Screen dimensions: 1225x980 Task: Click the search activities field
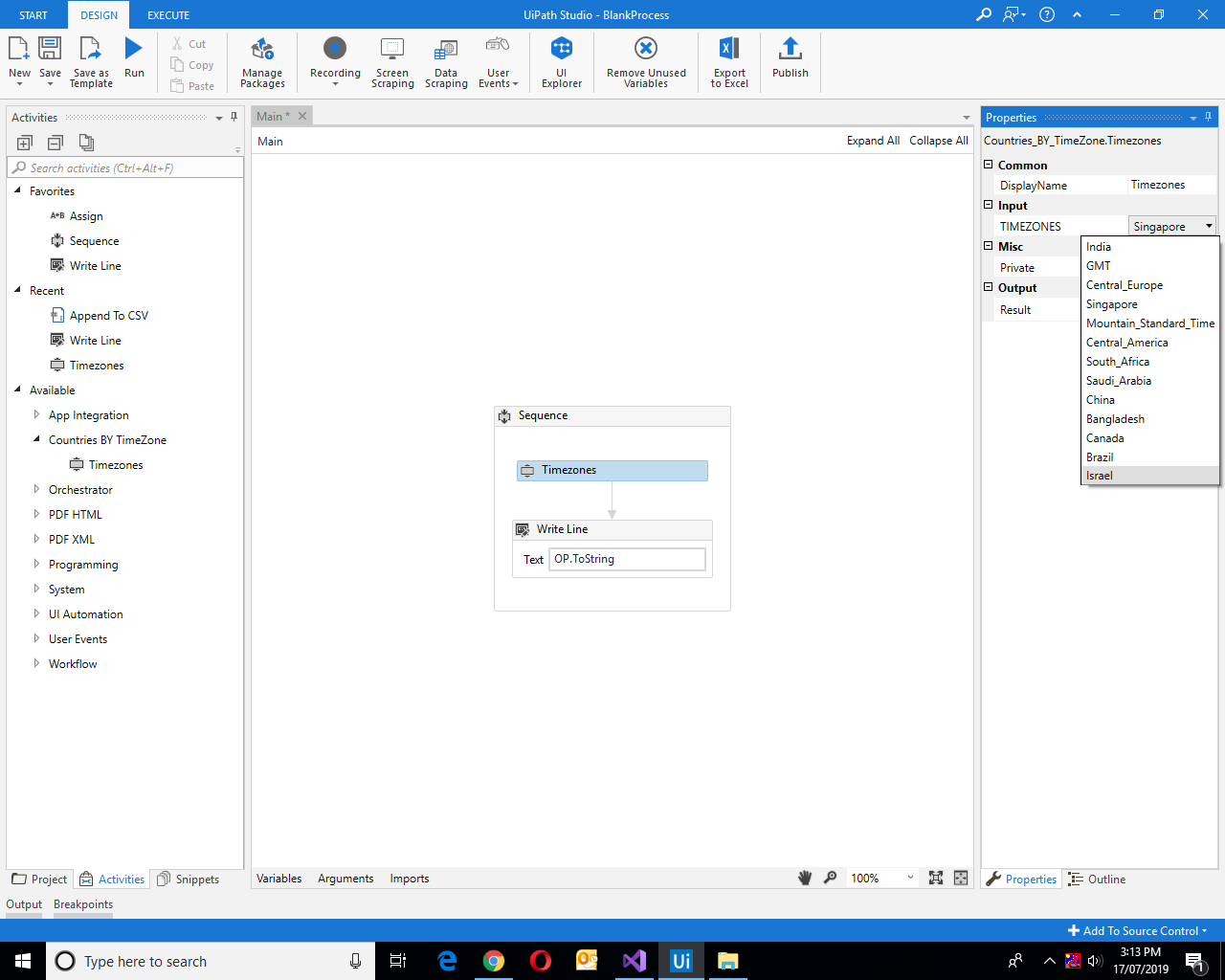click(x=125, y=167)
